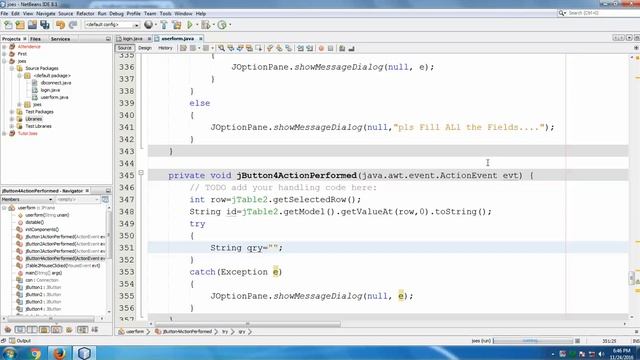Open the Run Project dropdown arrow
The width and height of the screenshot is (640, 360).
pos(197,25)
